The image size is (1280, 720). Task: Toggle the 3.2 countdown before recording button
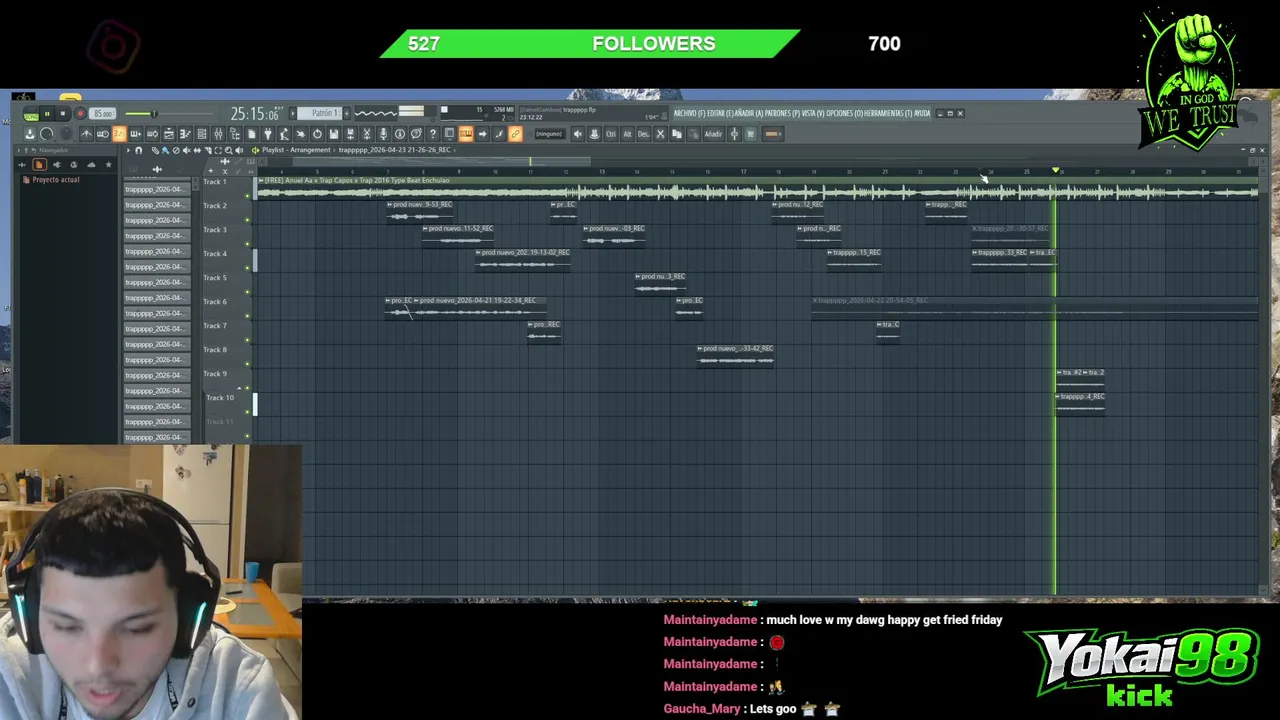point(120,134)
